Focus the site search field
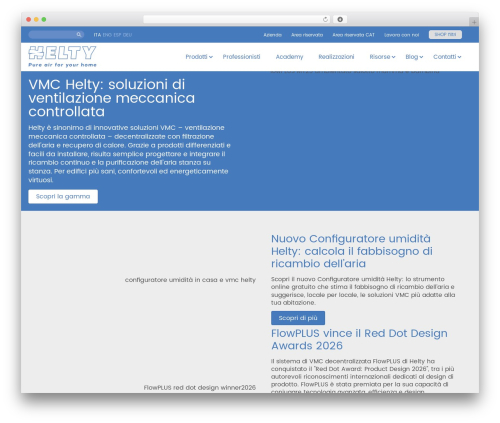This screenshot has height=423, width=500. (56, 35)
